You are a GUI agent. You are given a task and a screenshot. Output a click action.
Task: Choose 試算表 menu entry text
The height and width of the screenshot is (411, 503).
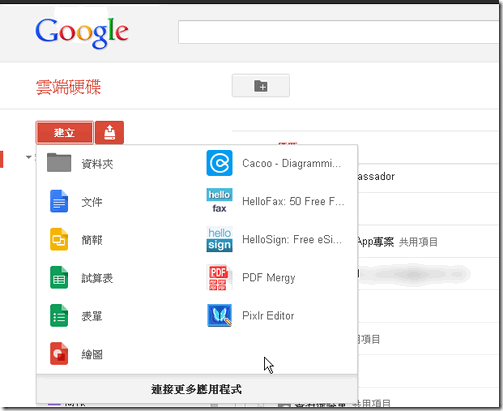click(x=97, y=278)
